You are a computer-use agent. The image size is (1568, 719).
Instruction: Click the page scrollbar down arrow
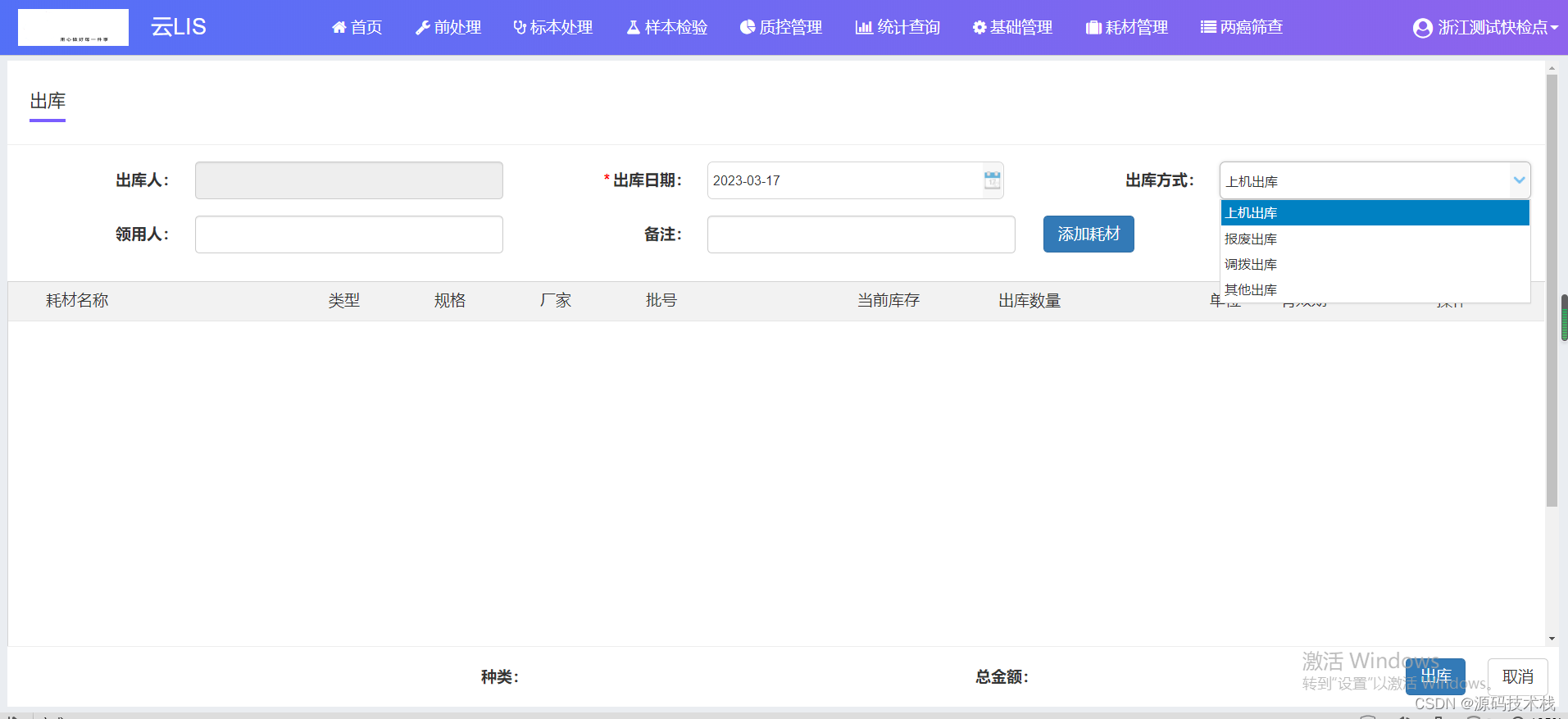pos(1552,639)
